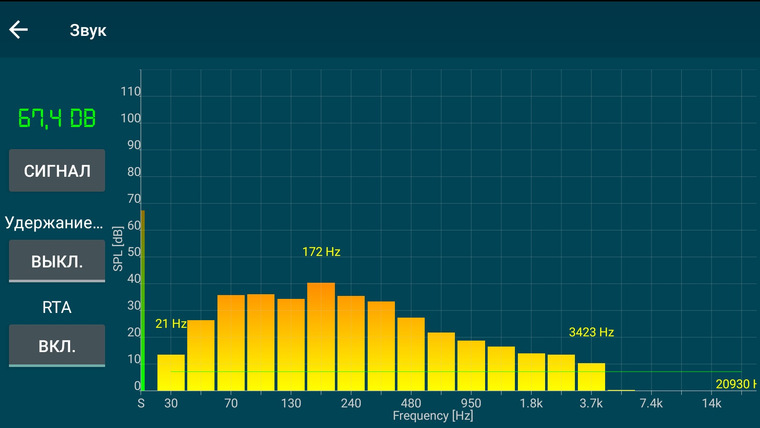
Task: Click the Frequency [Hz] axis label
Action: pyautogui.click(x=433, y=416)
